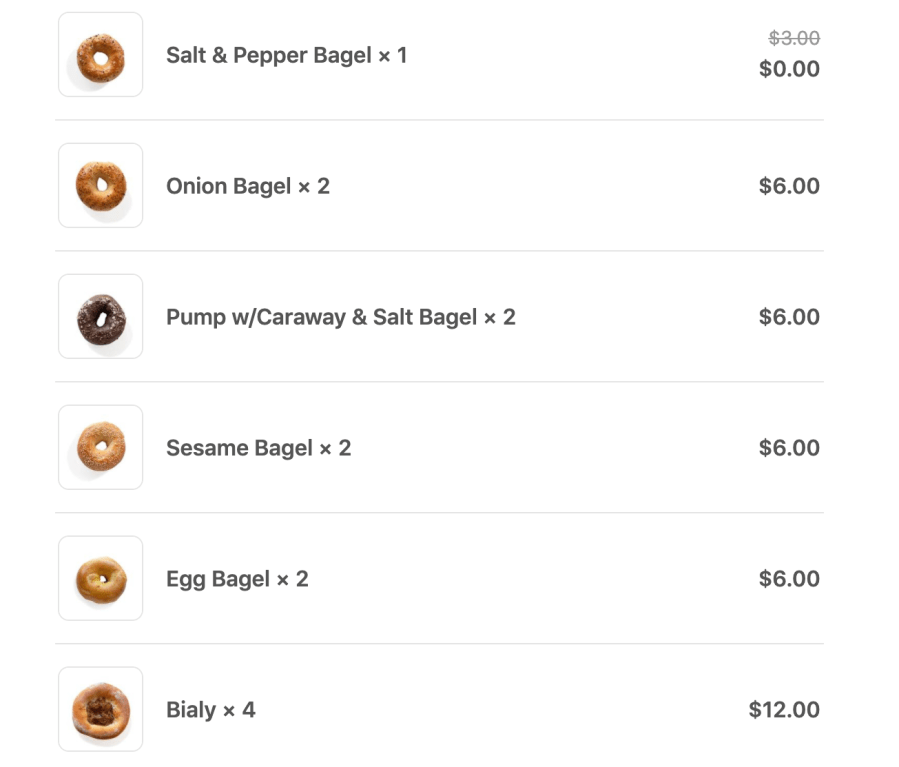Screen dimensions: 899x767
Task: Select the Egg Bagel × 2 name
Action: point(237,579)
